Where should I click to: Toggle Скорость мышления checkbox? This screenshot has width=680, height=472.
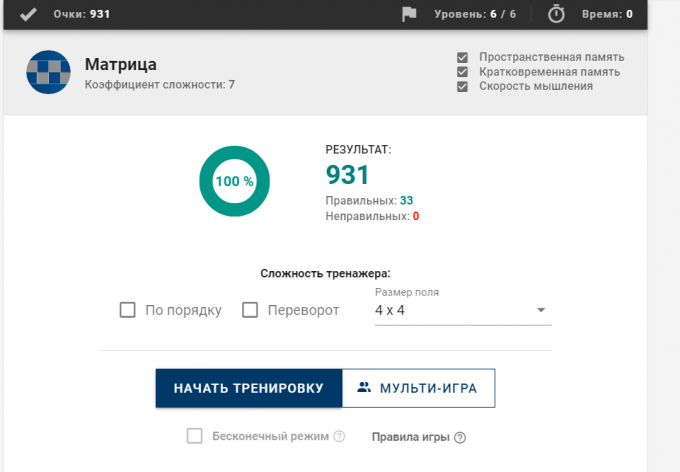click(x=461, y=86)
